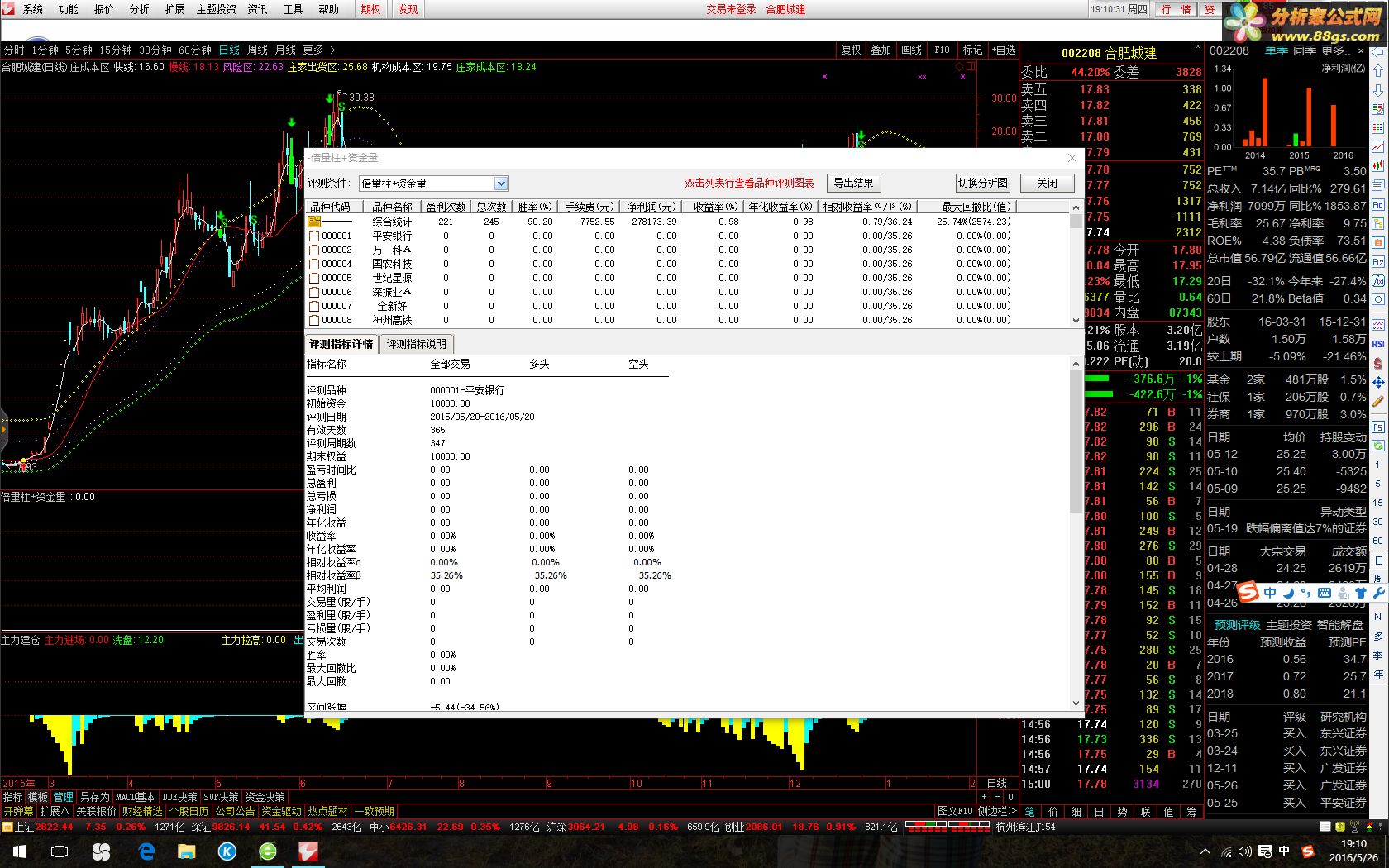Open Task View on the taskbar
The image size is (1389, 868).
60,851
